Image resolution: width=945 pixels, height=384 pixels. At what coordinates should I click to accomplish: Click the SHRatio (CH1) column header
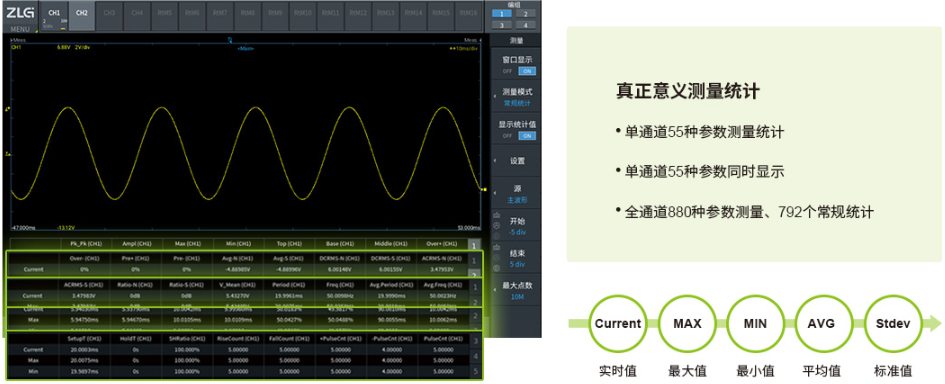187,339
